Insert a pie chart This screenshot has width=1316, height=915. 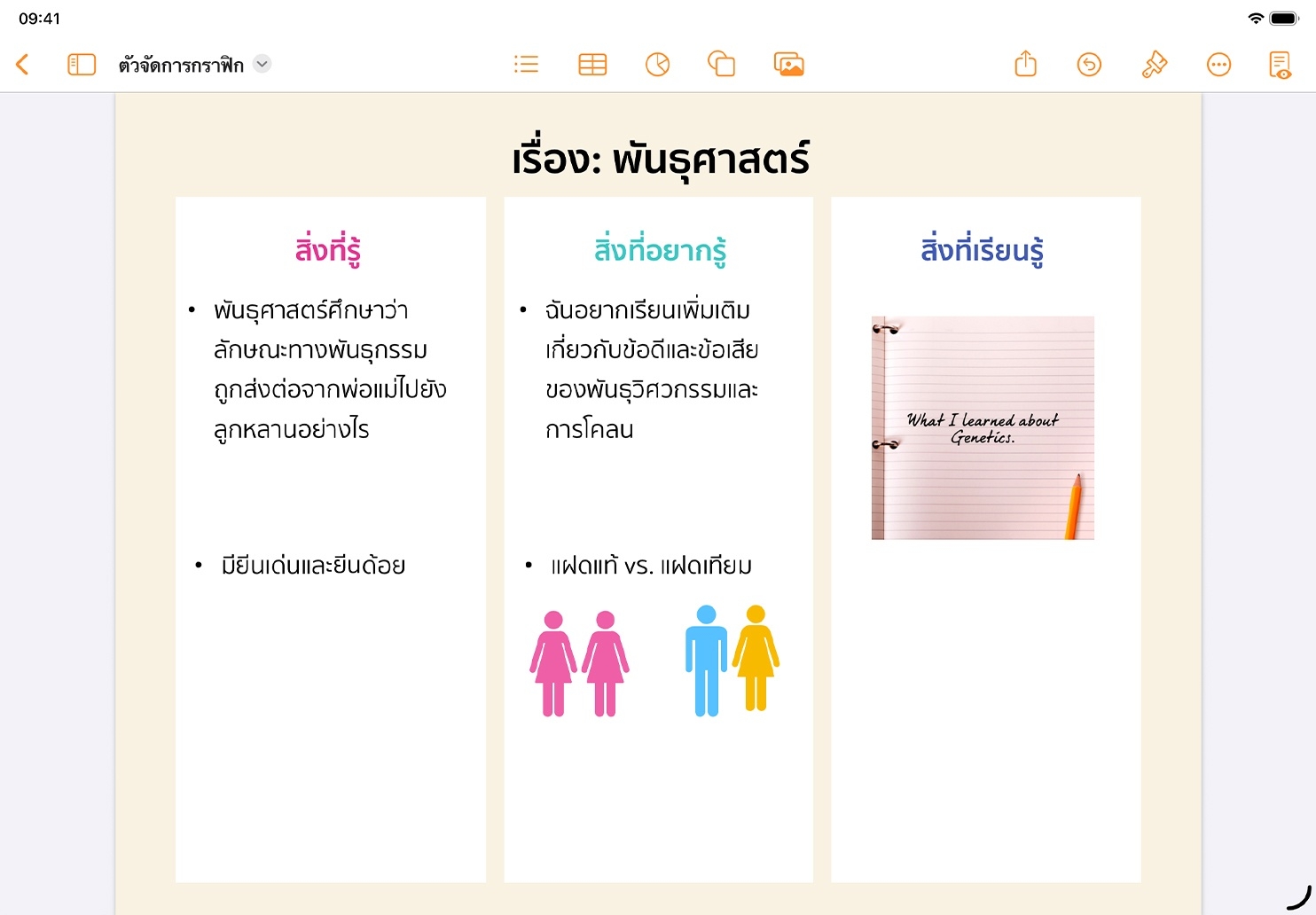click(657, 64)
